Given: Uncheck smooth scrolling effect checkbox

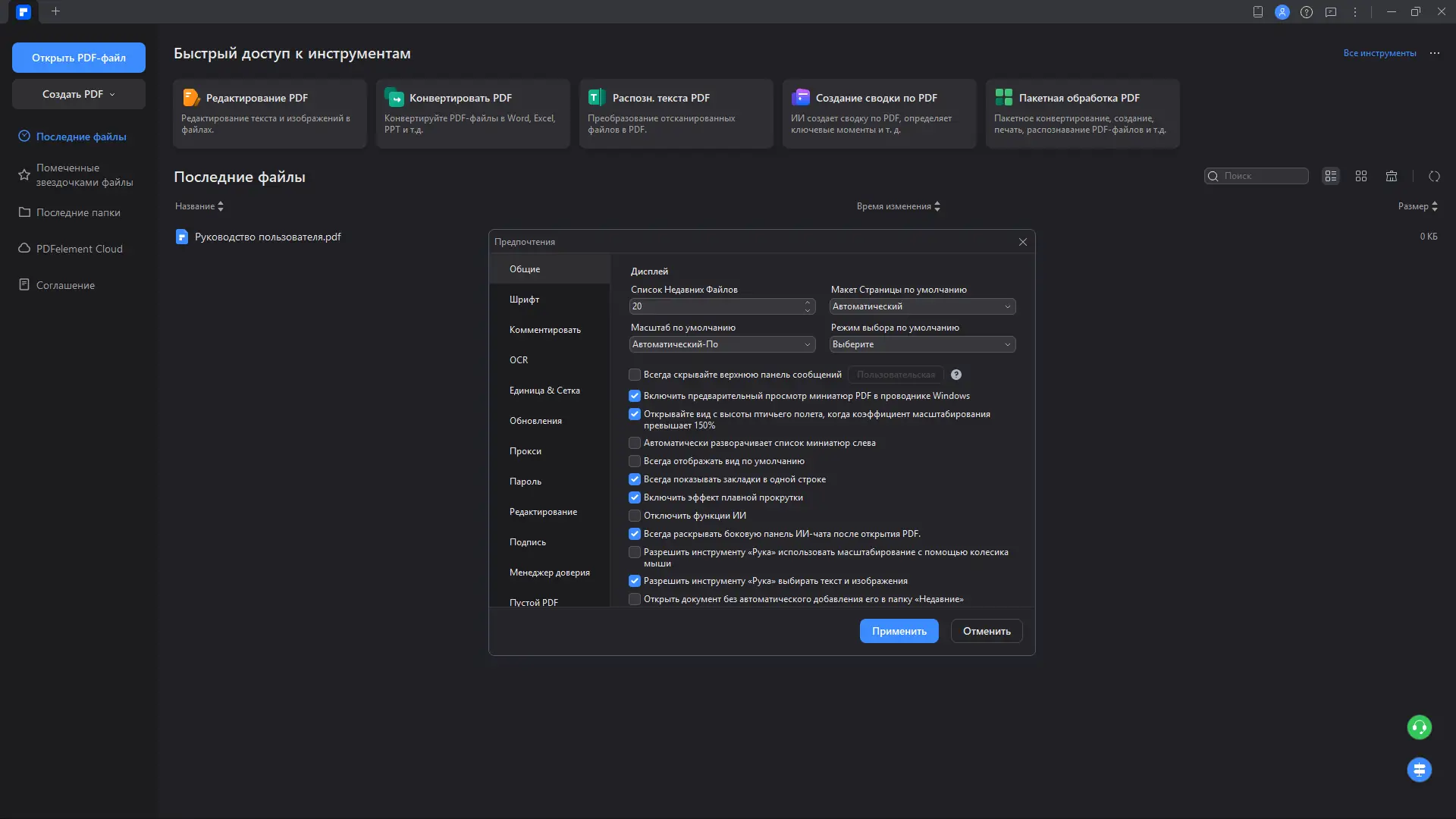Looking at the screenshot, I should 635,497.
